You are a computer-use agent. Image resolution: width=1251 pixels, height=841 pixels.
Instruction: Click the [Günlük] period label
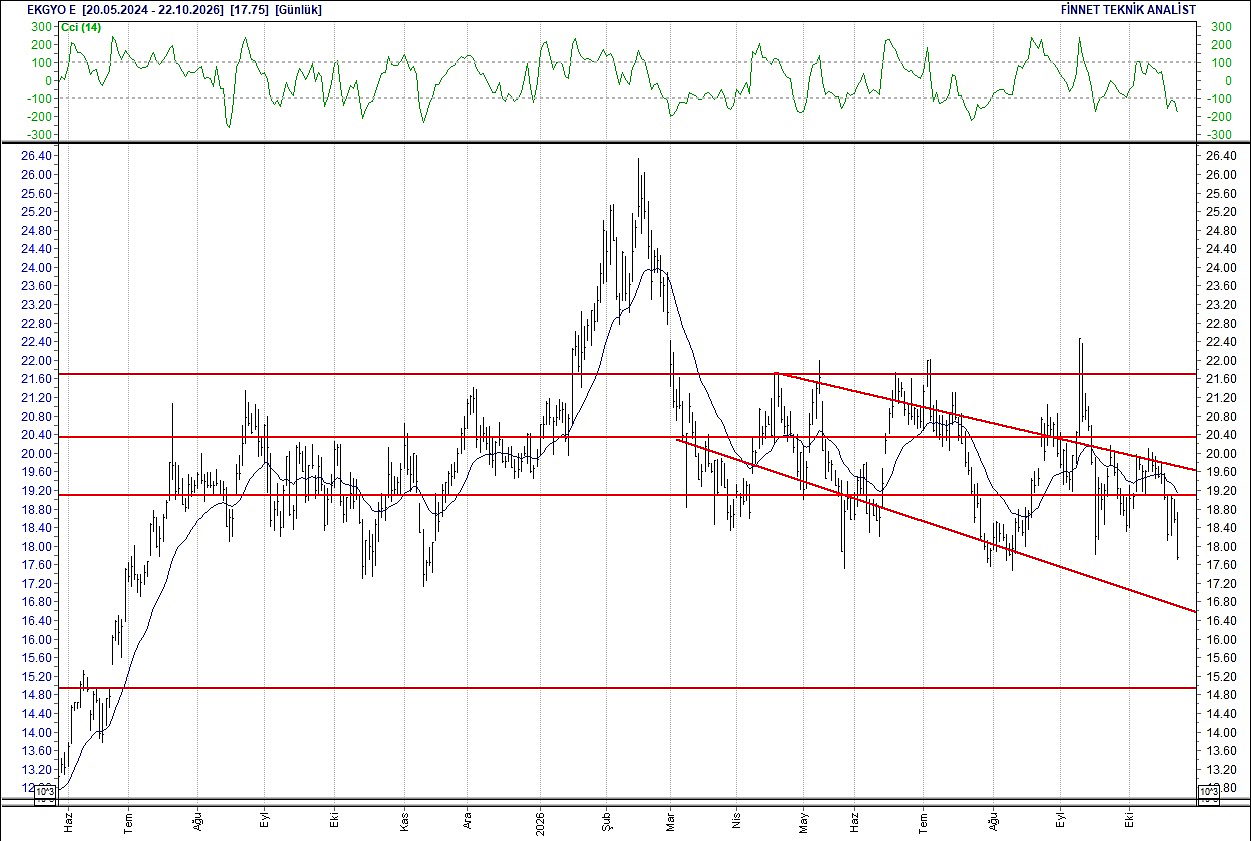click(x=298, y=9)
